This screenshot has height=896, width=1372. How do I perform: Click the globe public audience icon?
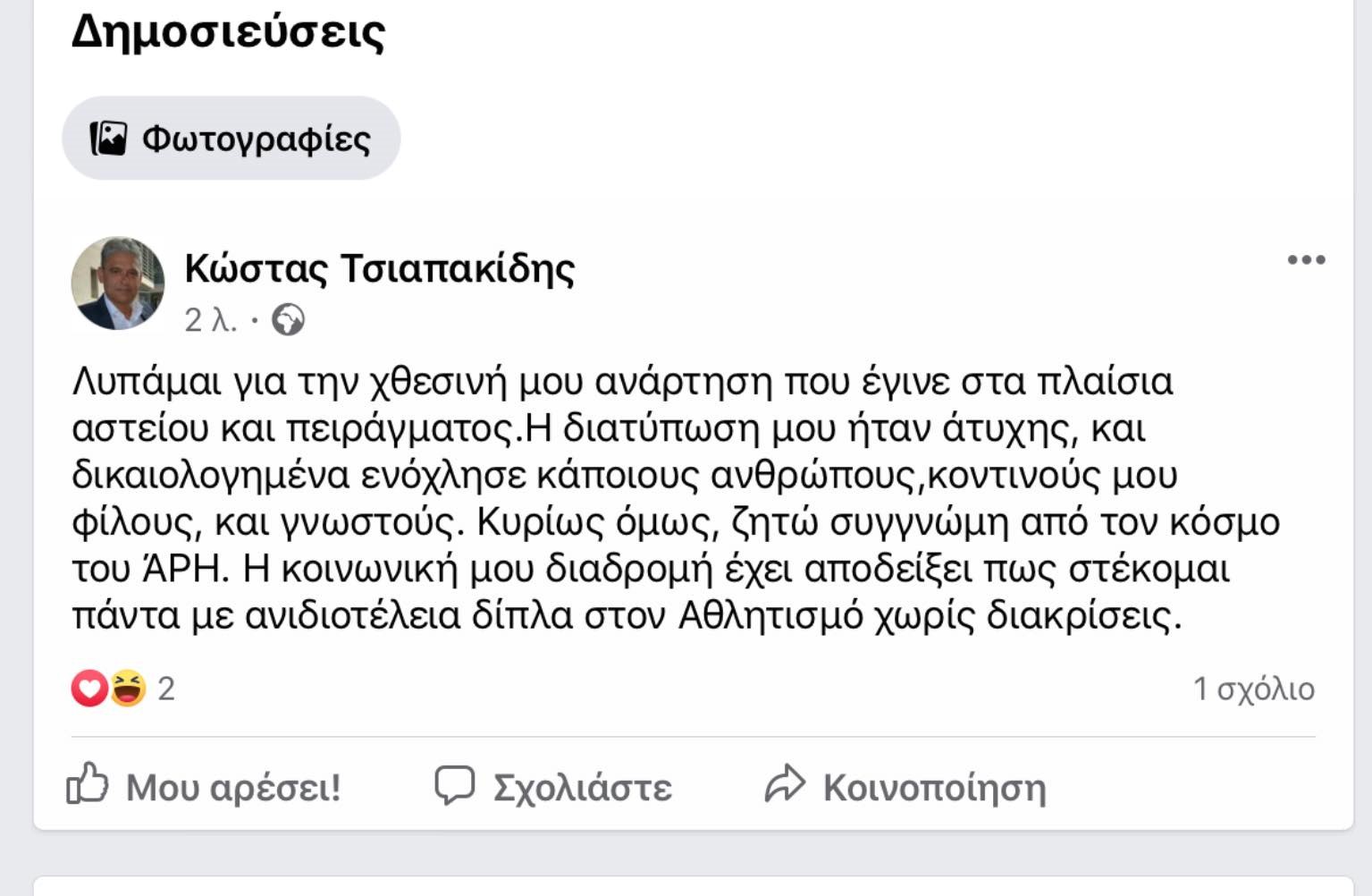(x=288, y=320)
